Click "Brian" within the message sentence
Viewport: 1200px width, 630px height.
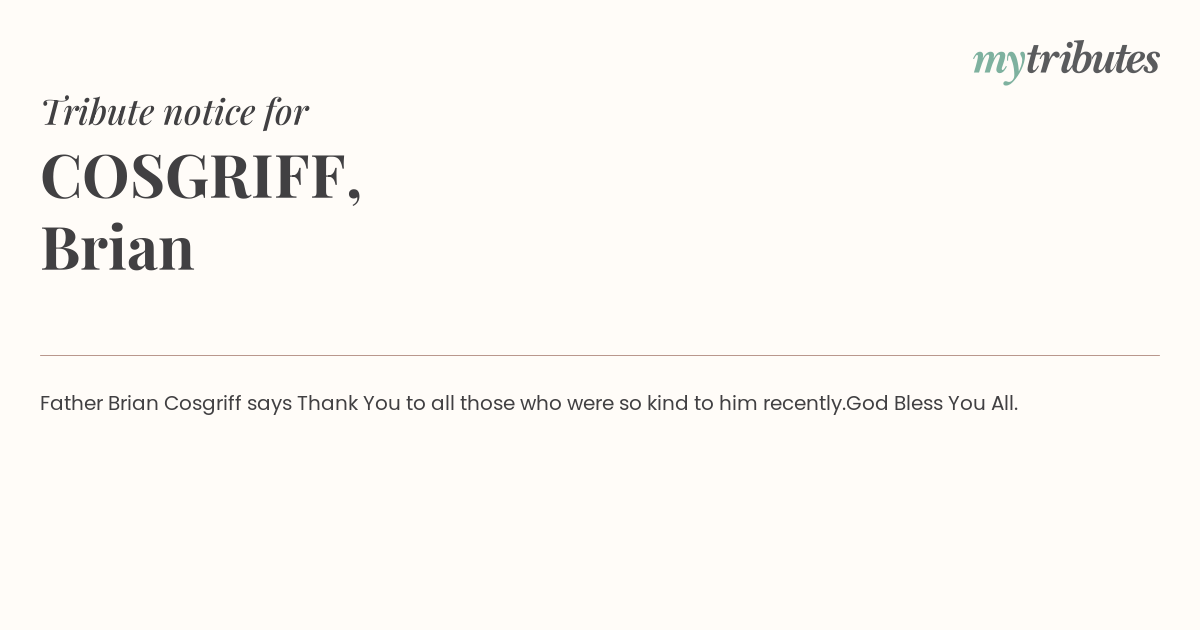[133, 403]
